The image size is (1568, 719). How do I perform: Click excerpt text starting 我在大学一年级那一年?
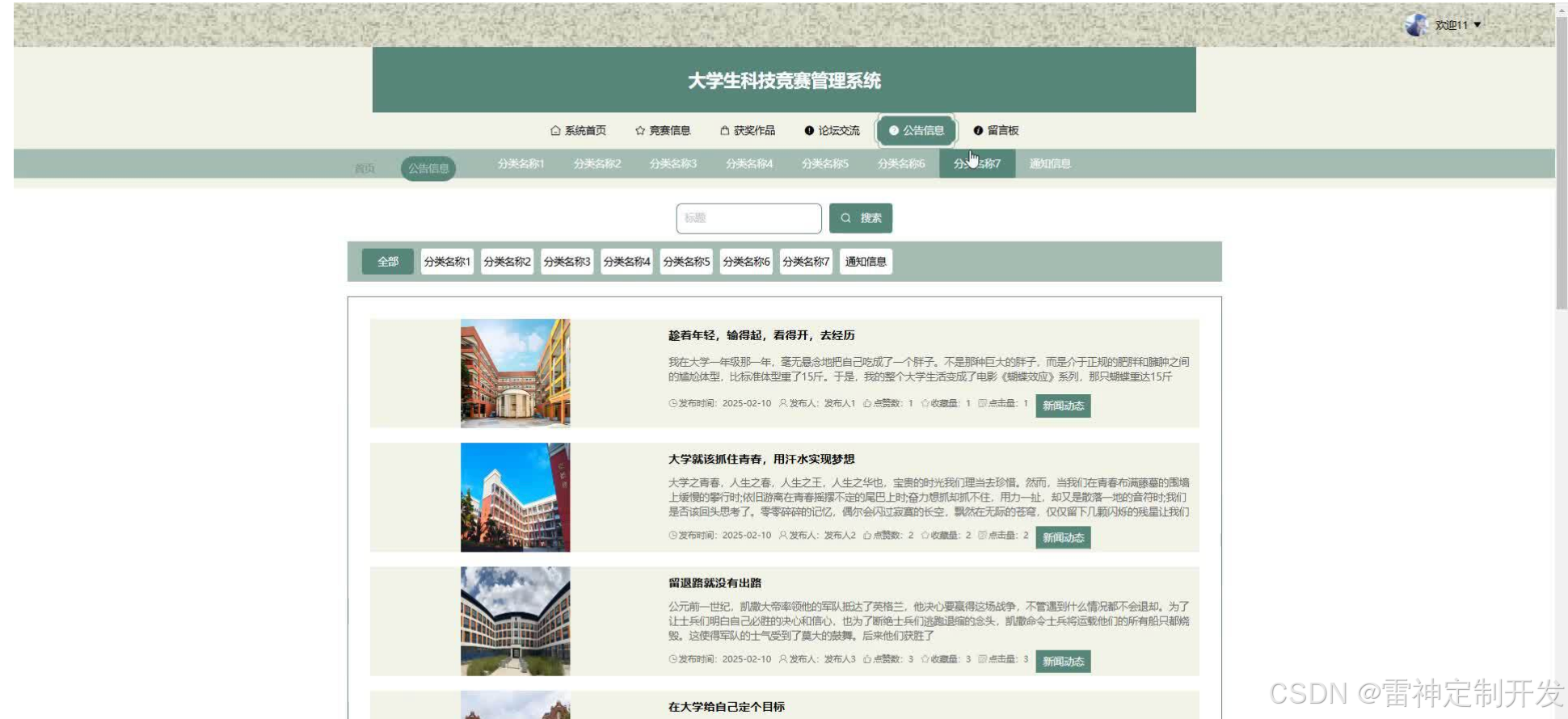928,369
